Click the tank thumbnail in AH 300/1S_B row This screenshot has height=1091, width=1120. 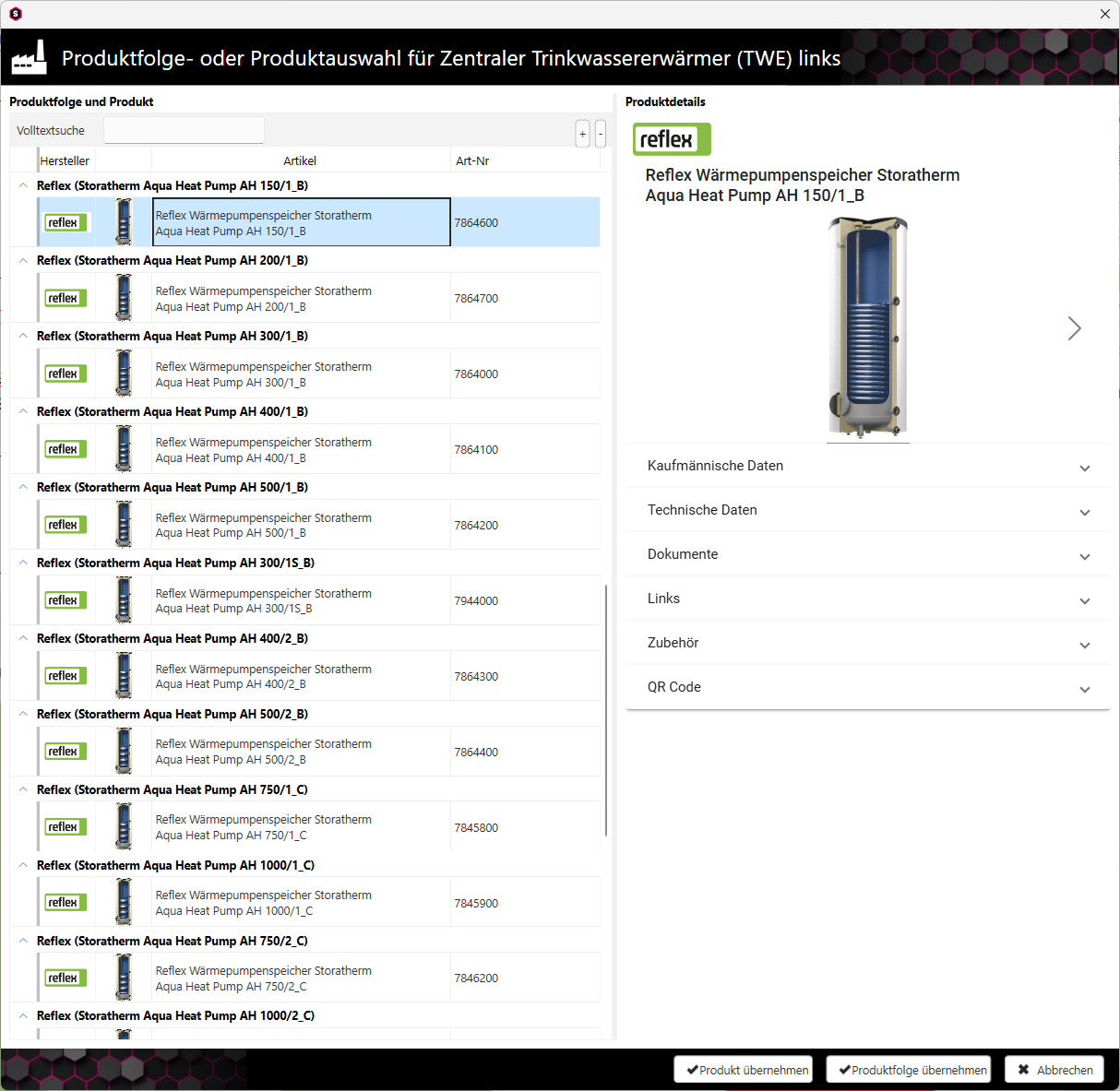point(124,600)
